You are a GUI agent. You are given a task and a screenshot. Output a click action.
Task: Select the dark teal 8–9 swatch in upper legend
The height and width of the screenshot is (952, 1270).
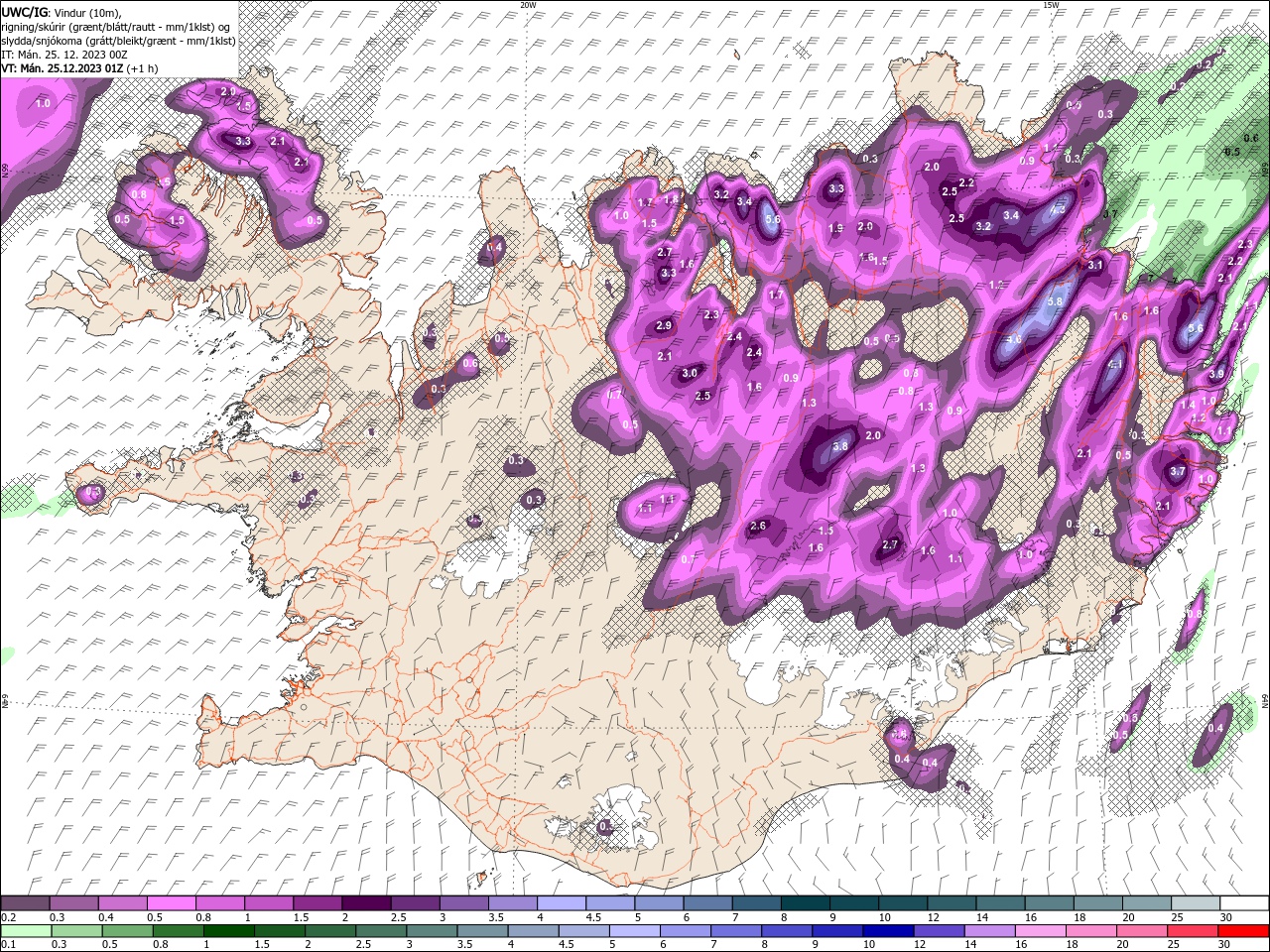pyautogui.click(x=805, y=903)
